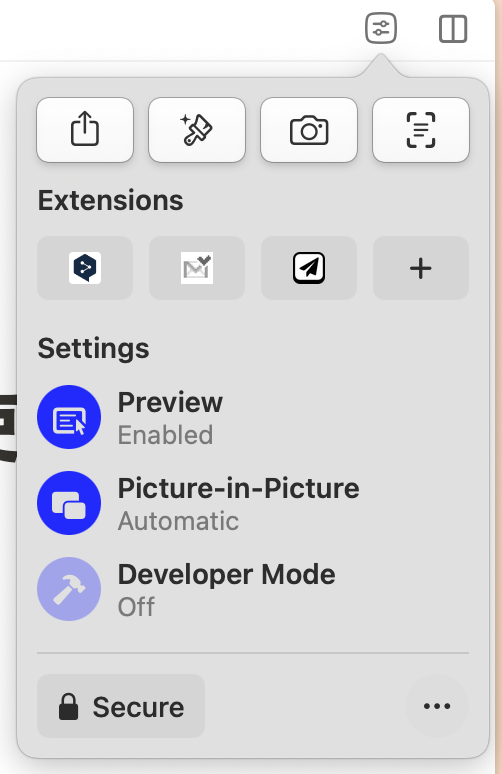
Task: Click the Developer Mode Off label
Action: point(227,590)
